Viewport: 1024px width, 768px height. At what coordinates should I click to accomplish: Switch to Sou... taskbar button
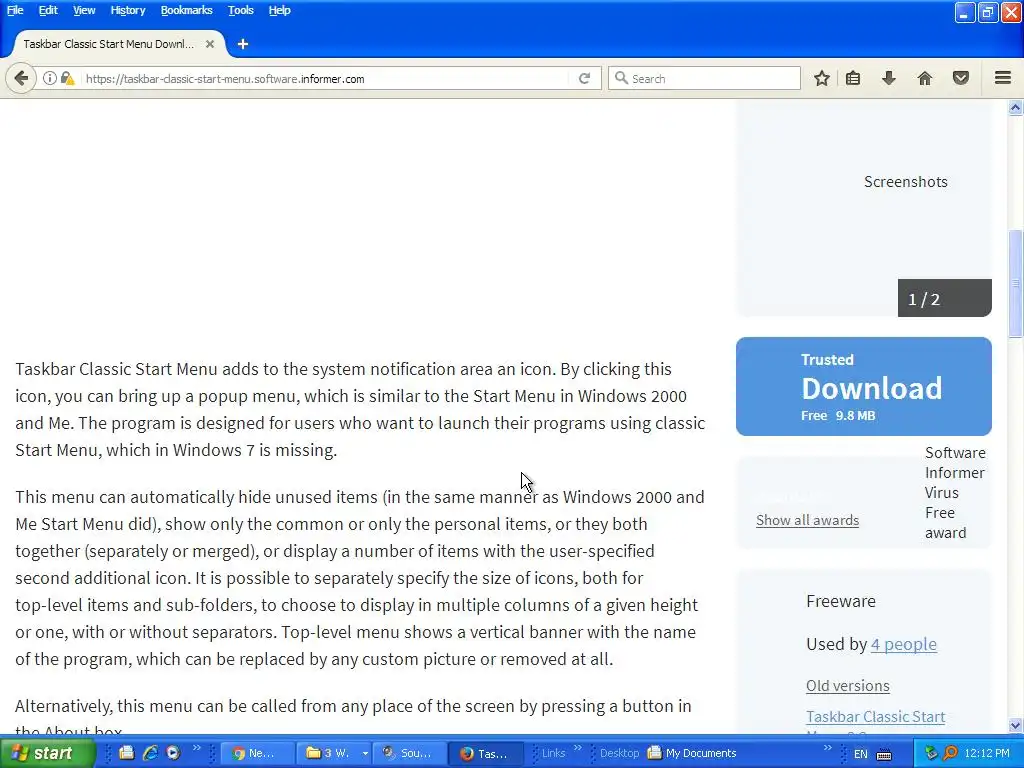pyautogui.click(x=409, y=753)
